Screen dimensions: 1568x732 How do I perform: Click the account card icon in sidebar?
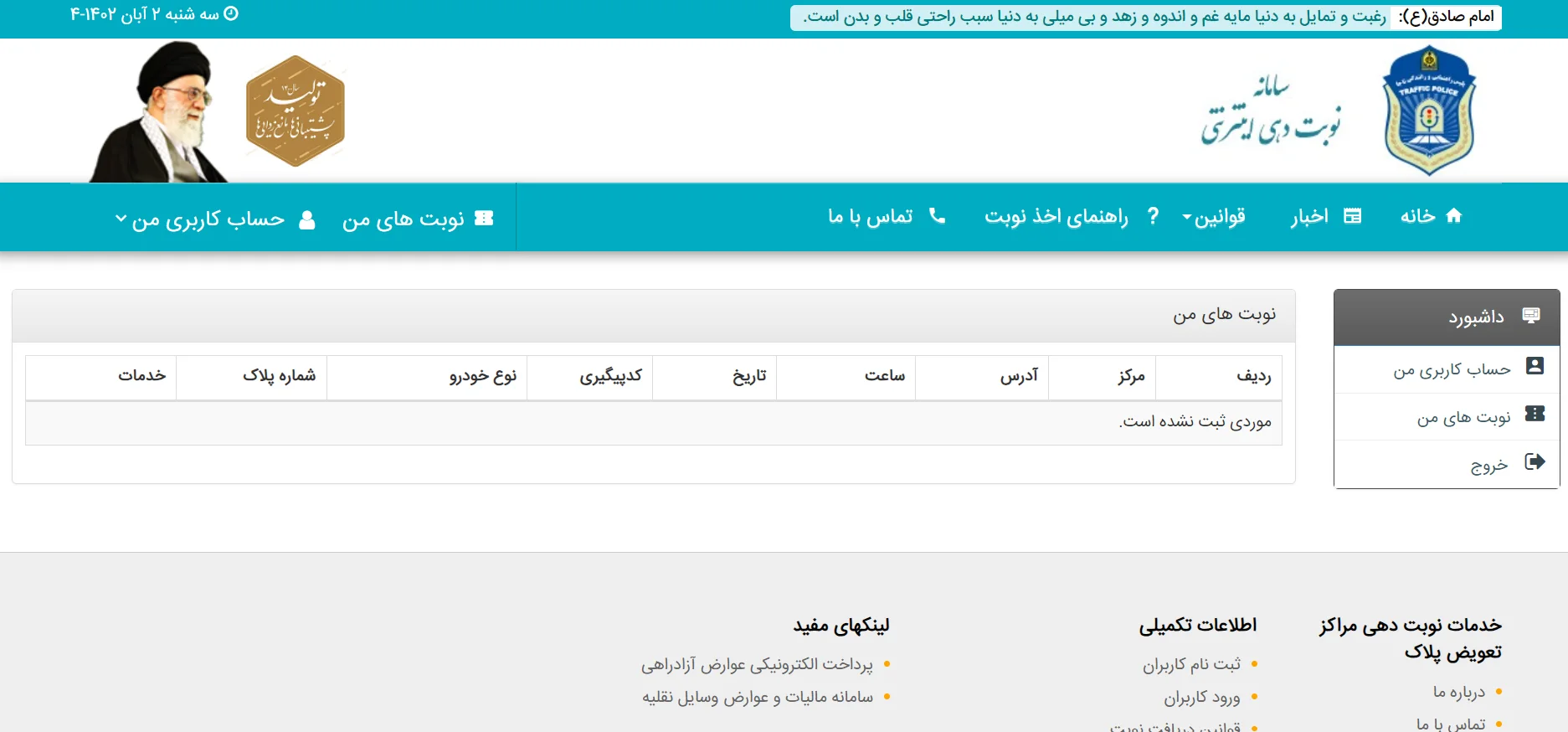[1535, 366]
